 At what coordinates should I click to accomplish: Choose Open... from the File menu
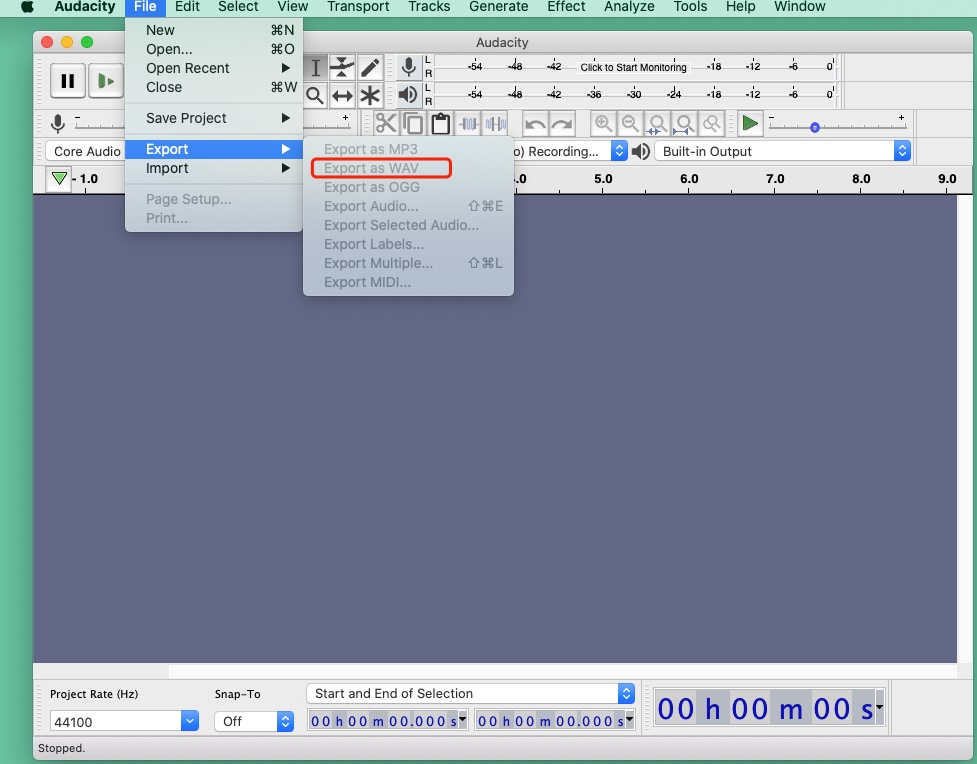point(214,49)
